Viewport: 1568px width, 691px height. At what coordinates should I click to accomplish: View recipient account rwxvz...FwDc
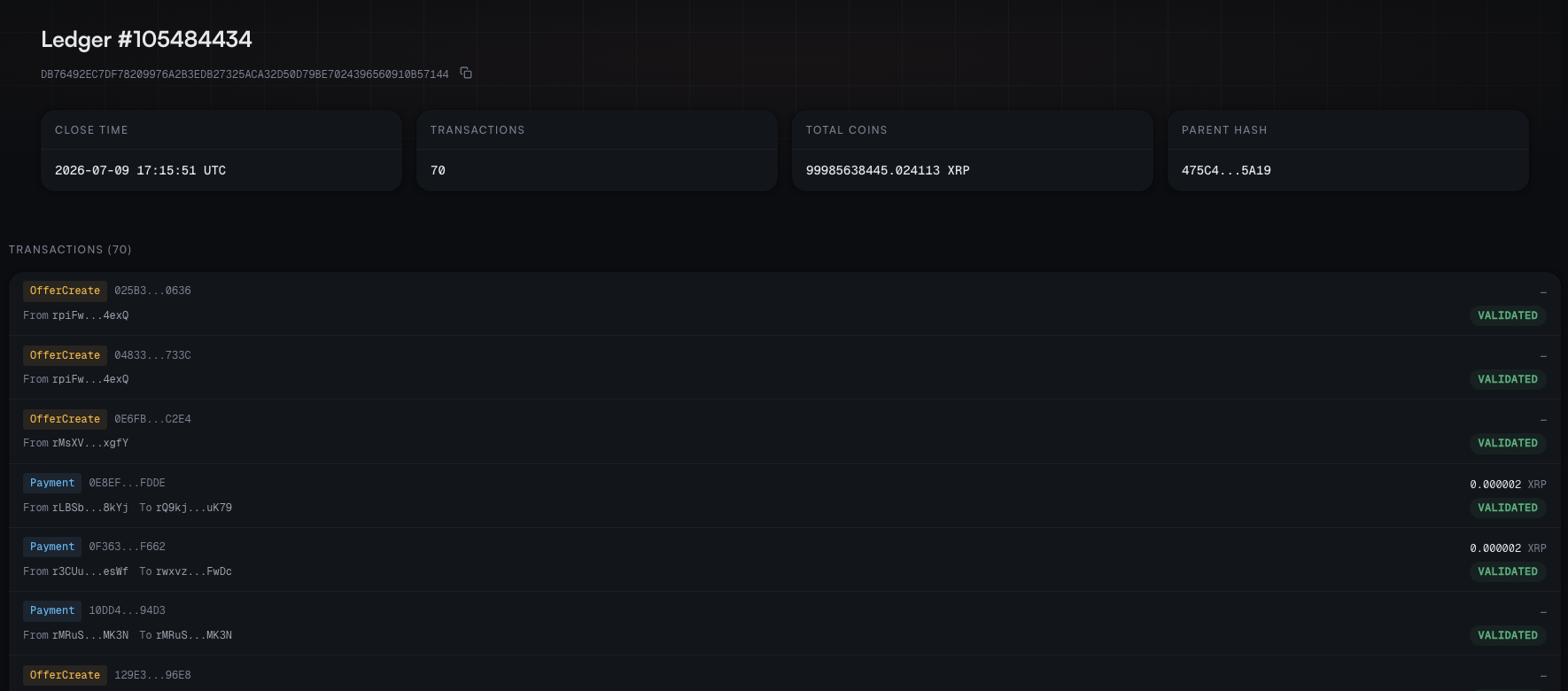coord(194,571)
